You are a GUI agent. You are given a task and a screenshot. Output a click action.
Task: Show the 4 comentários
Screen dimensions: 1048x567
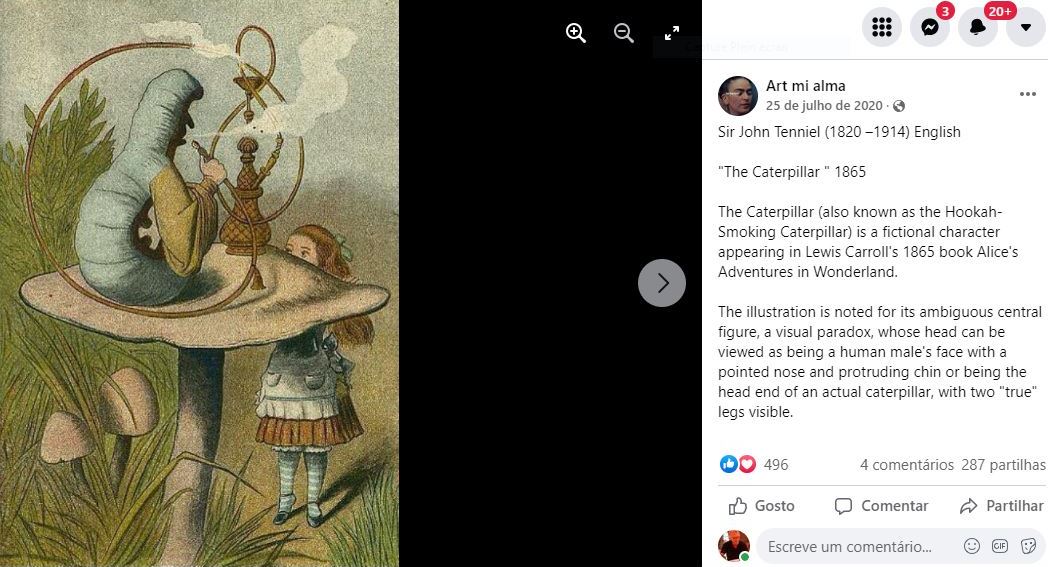906,465
